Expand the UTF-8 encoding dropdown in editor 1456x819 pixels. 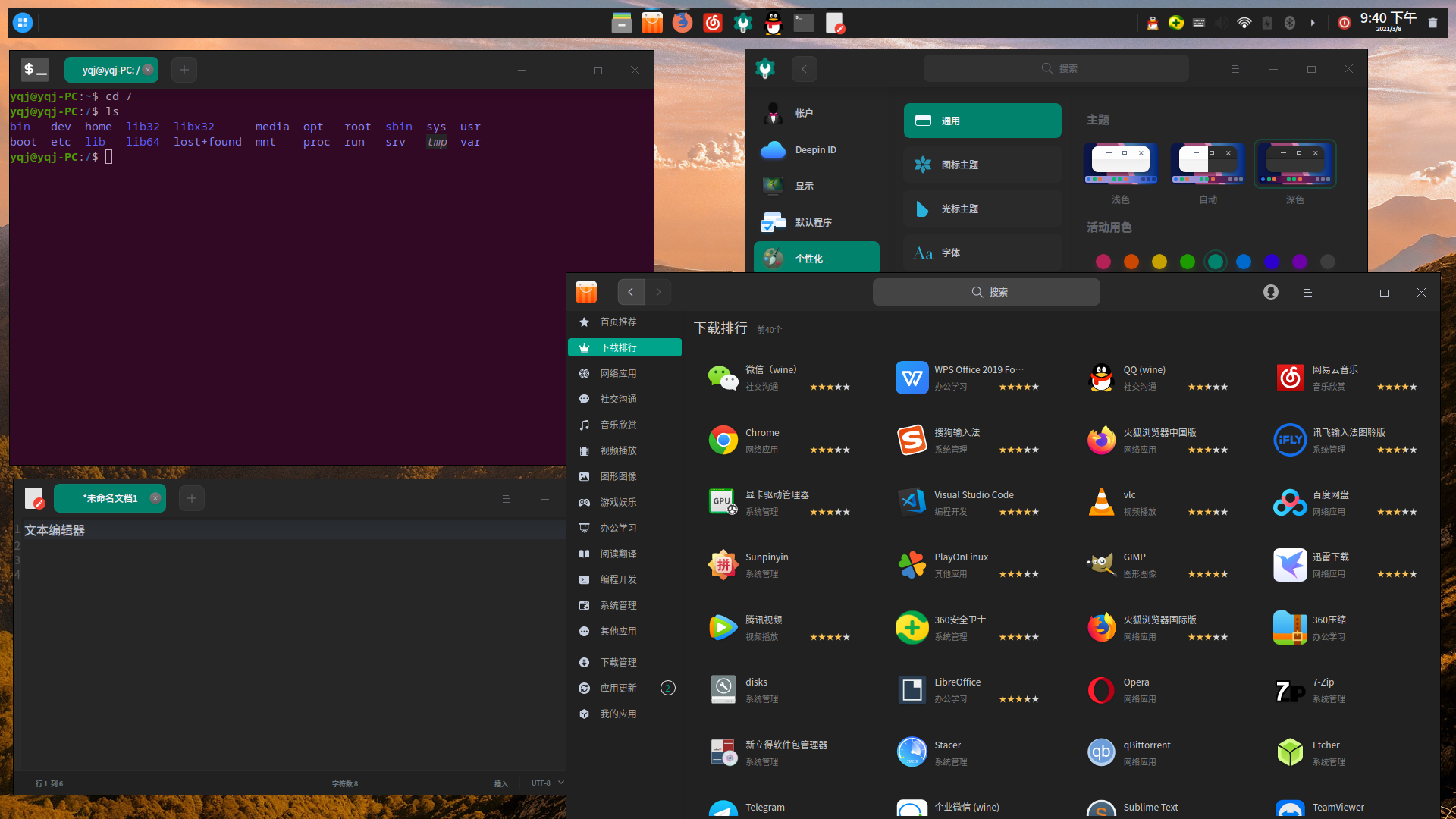coord(548,783)
